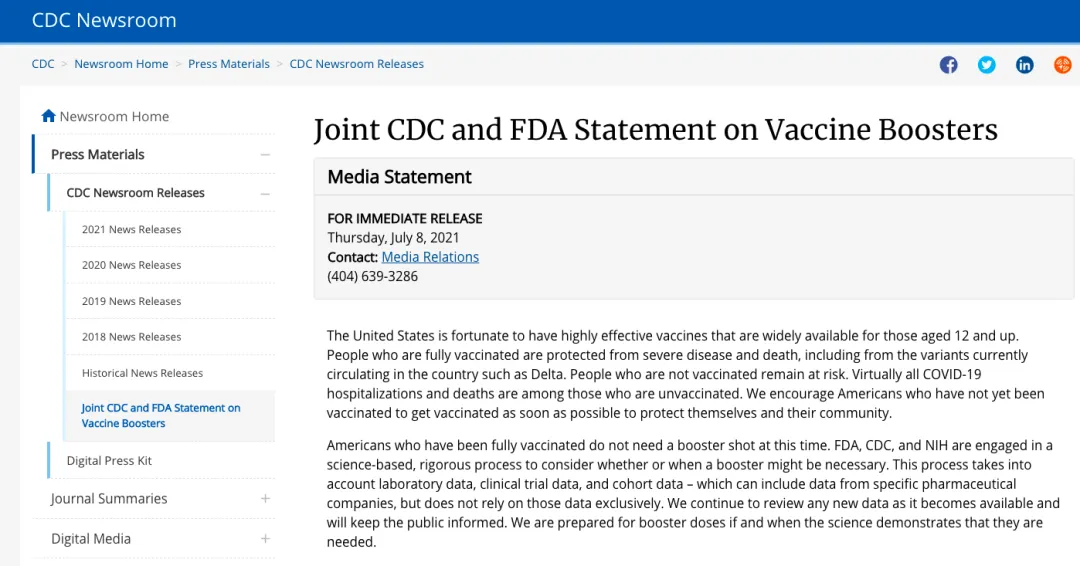This screenshot has height=566, width=1080.
Task: Open 2021 News Releases in sidebar
Action: point(131,229)
